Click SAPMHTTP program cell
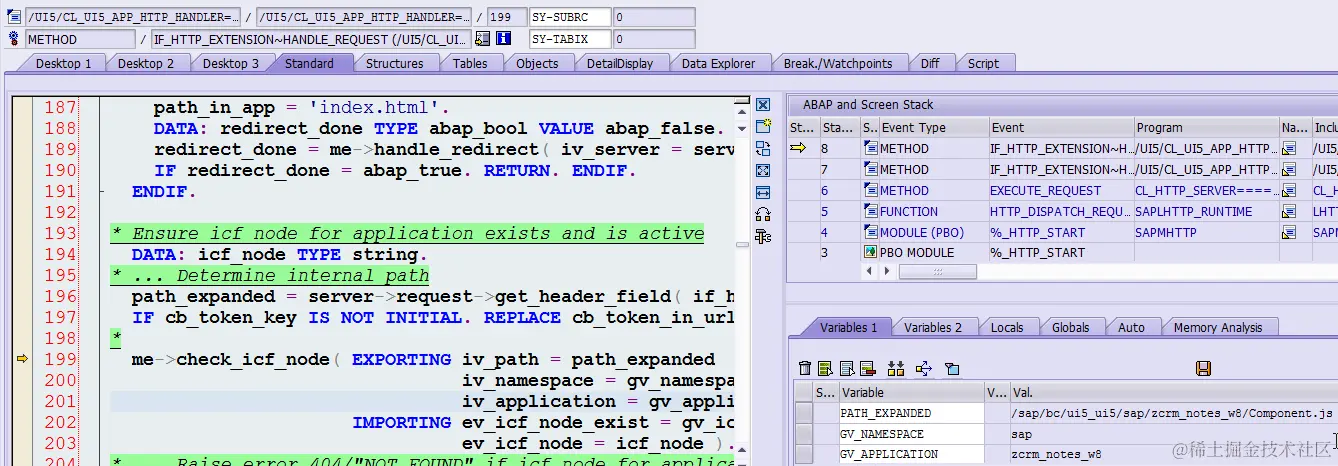 pos(1205,233)
